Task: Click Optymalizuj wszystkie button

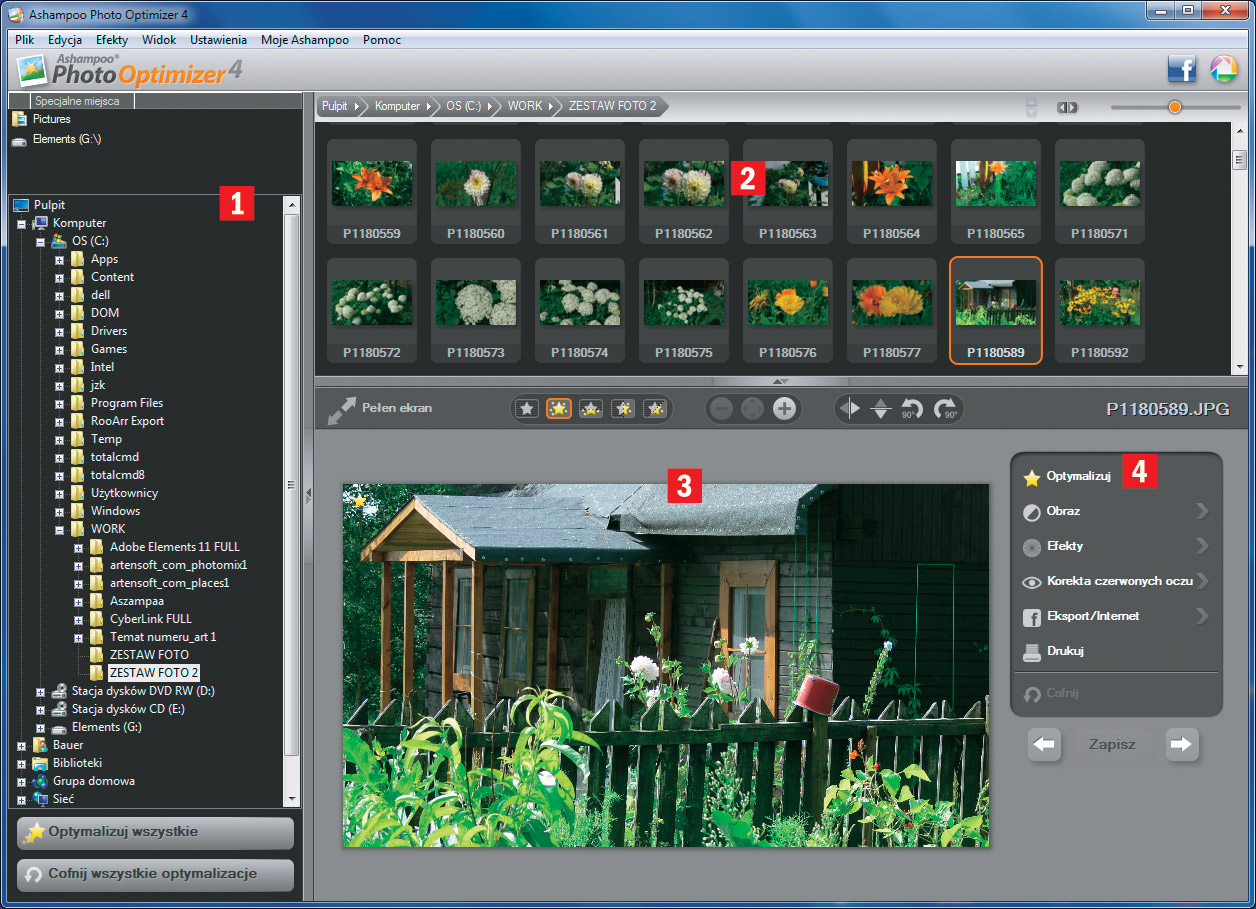Action: coord(156,832)
